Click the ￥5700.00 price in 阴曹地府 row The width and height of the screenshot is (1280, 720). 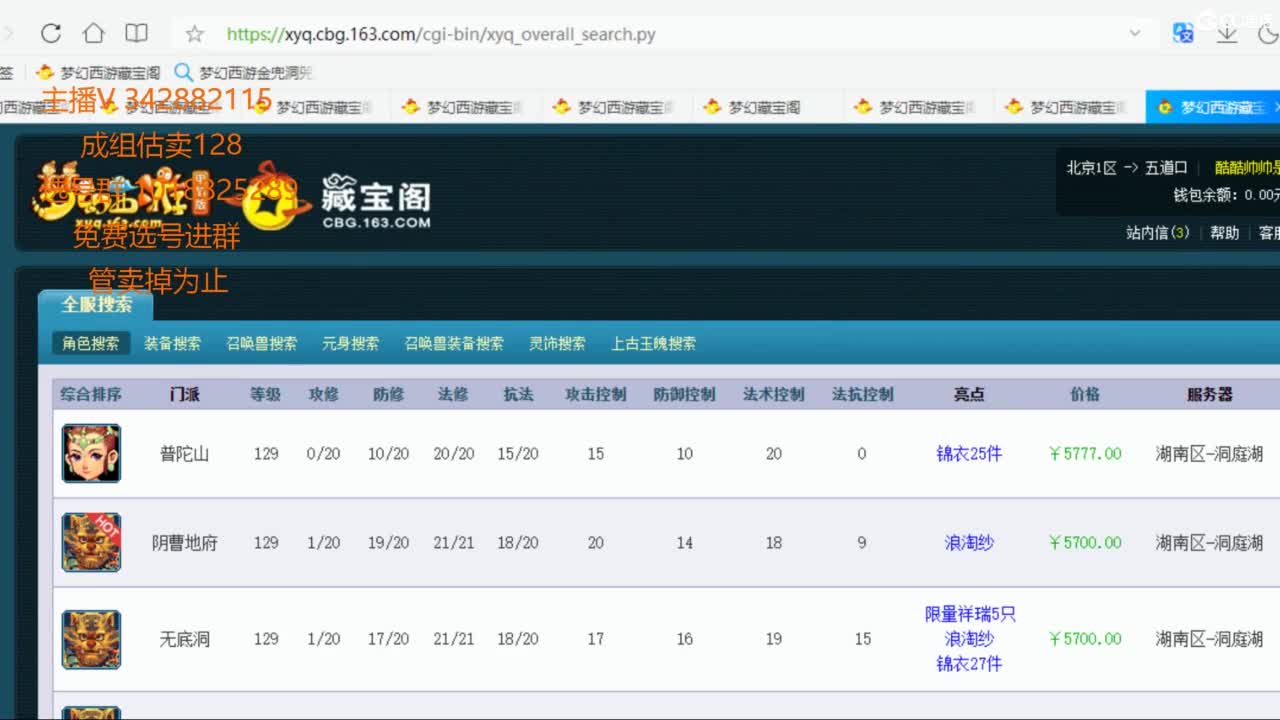[1085, 542]
